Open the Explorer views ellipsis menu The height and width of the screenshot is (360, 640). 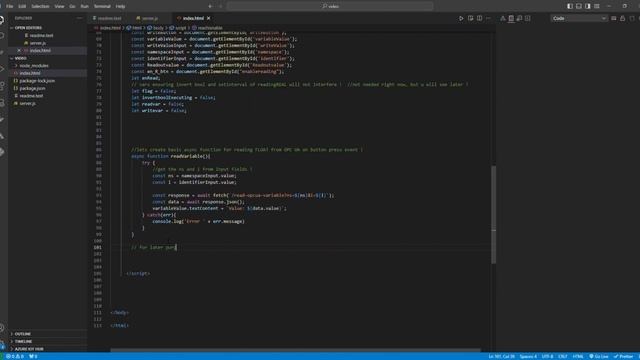[79, 18]
